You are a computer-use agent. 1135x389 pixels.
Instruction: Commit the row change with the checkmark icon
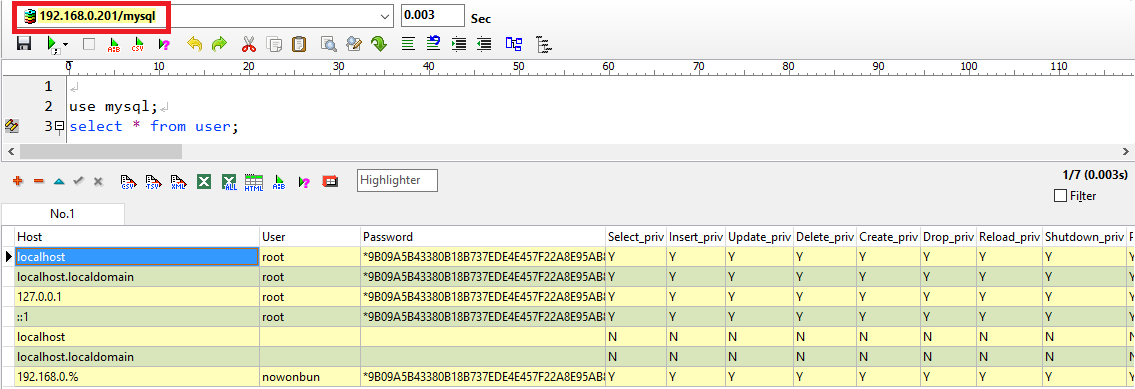[x=79, y=181]
